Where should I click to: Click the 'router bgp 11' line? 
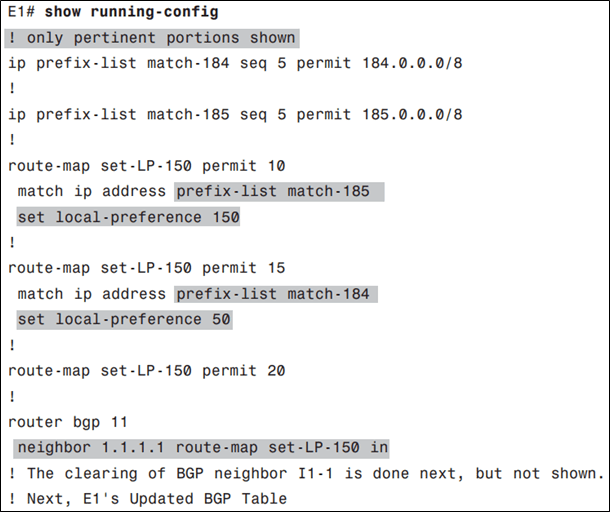pos(66,422)
